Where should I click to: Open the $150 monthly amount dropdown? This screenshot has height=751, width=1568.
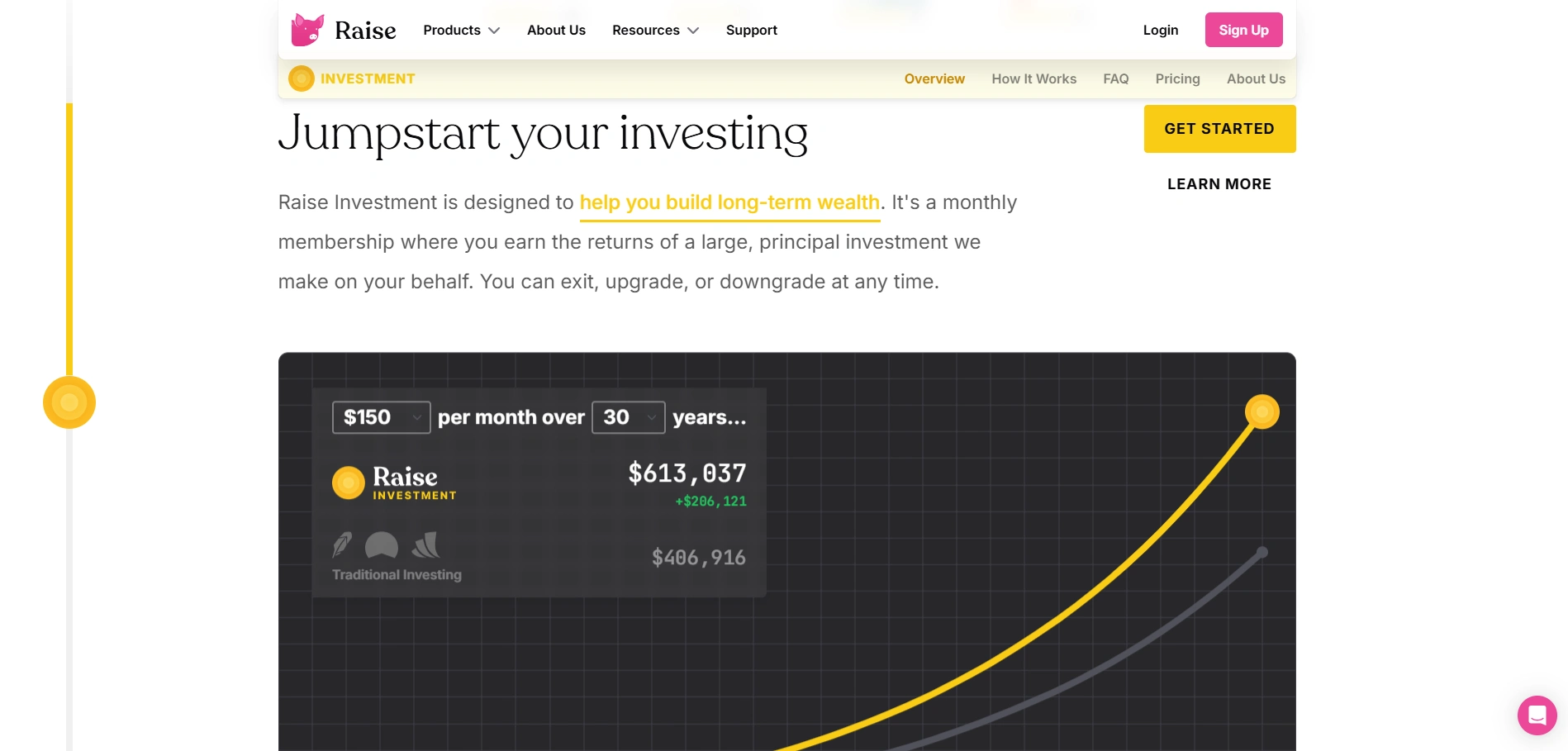click(382, 417)
